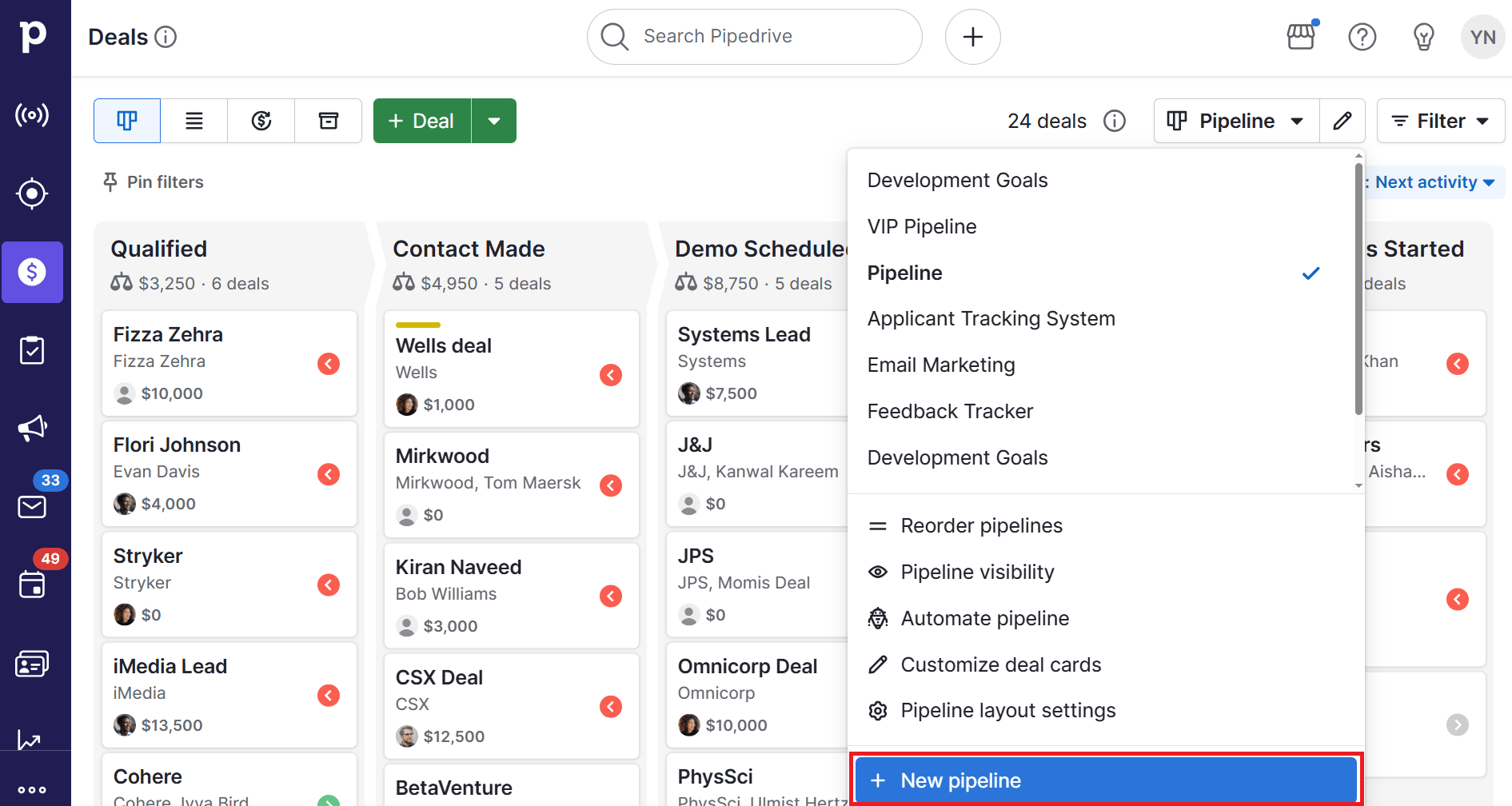
Task: Click the pipeline list scrollbar
Action: (x=1358, y=289)
